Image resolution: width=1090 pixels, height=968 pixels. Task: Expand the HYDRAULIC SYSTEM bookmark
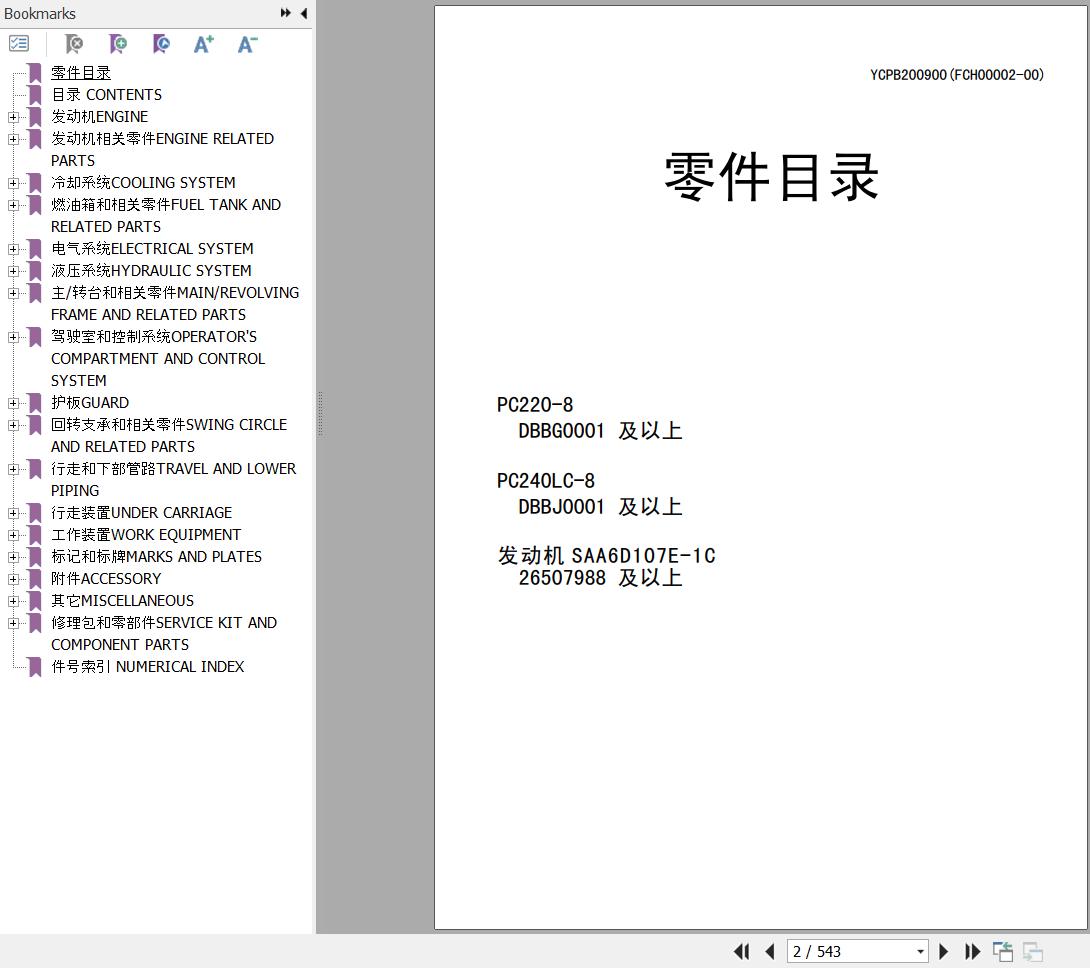tap(13, 271)
